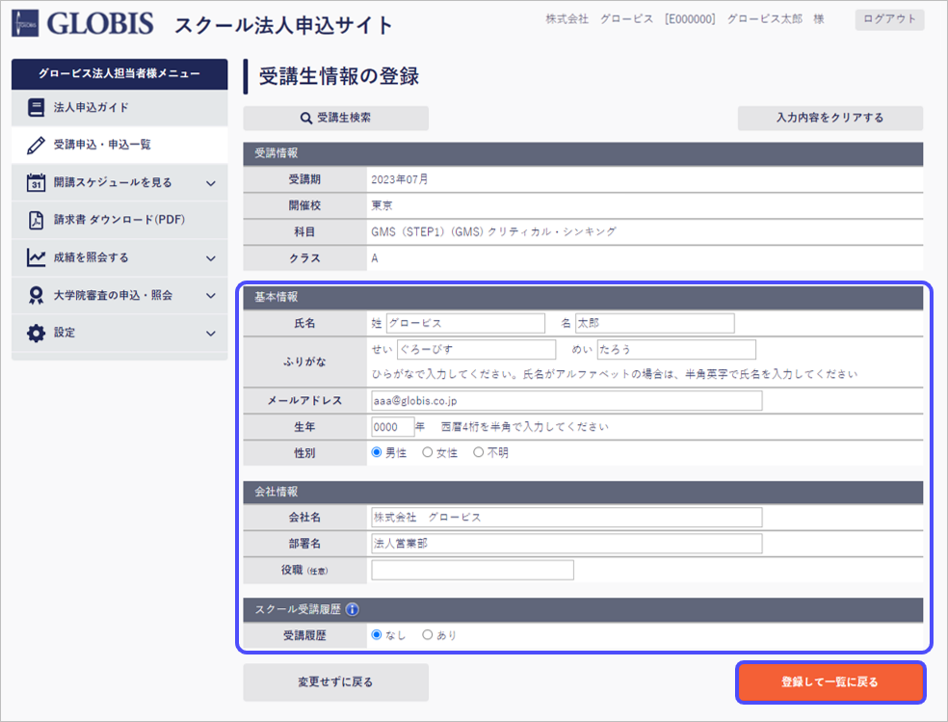This screenshot has height=722, width=948.
Task: Open the 成績を照会する menu item
Action: [x=120, y=258]
